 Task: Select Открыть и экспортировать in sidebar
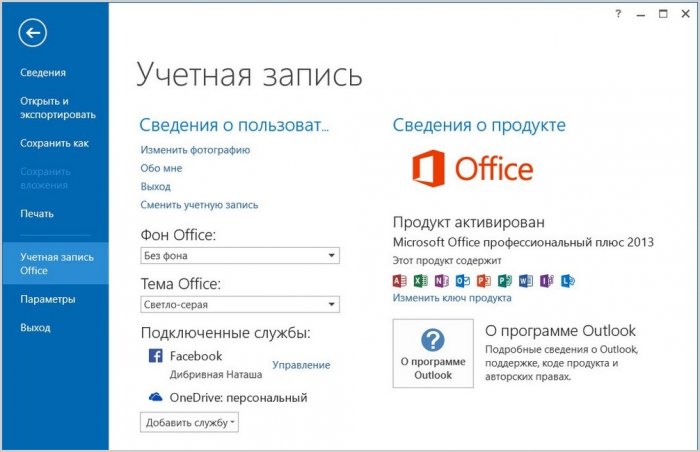(x=58, y=108)
